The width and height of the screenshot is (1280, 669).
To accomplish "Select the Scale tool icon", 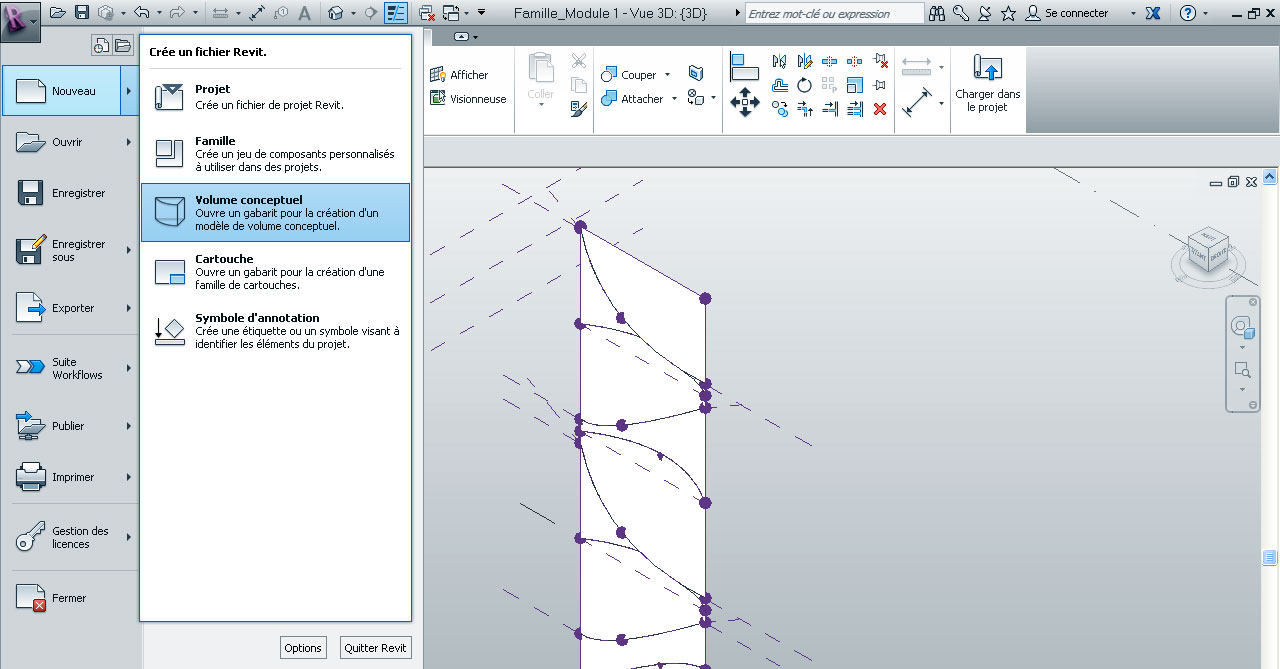I will click(855, 85).
